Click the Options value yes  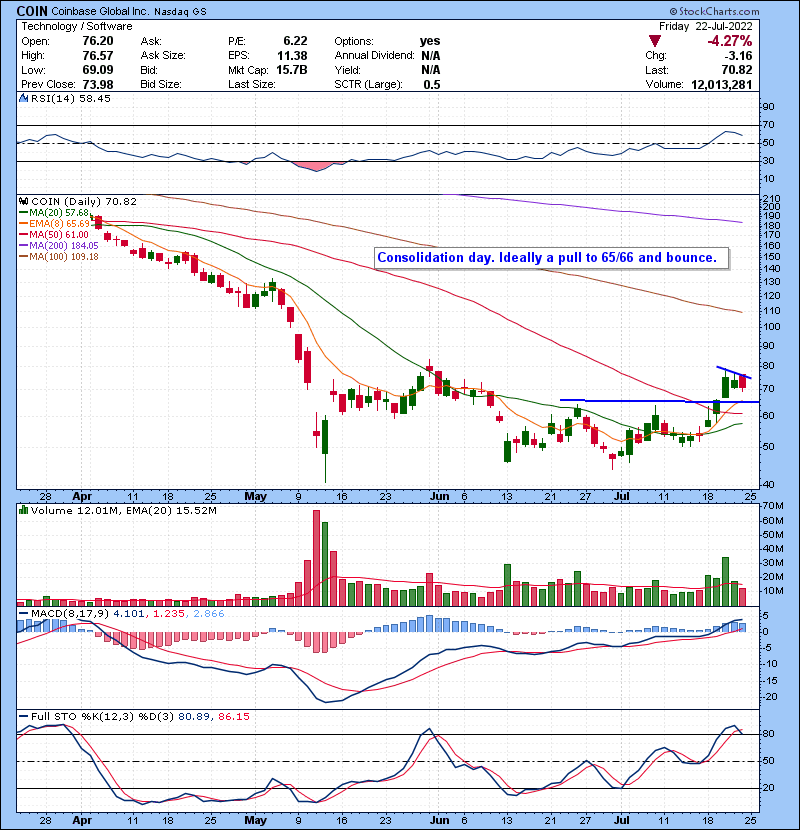click(x=429, y=41)
